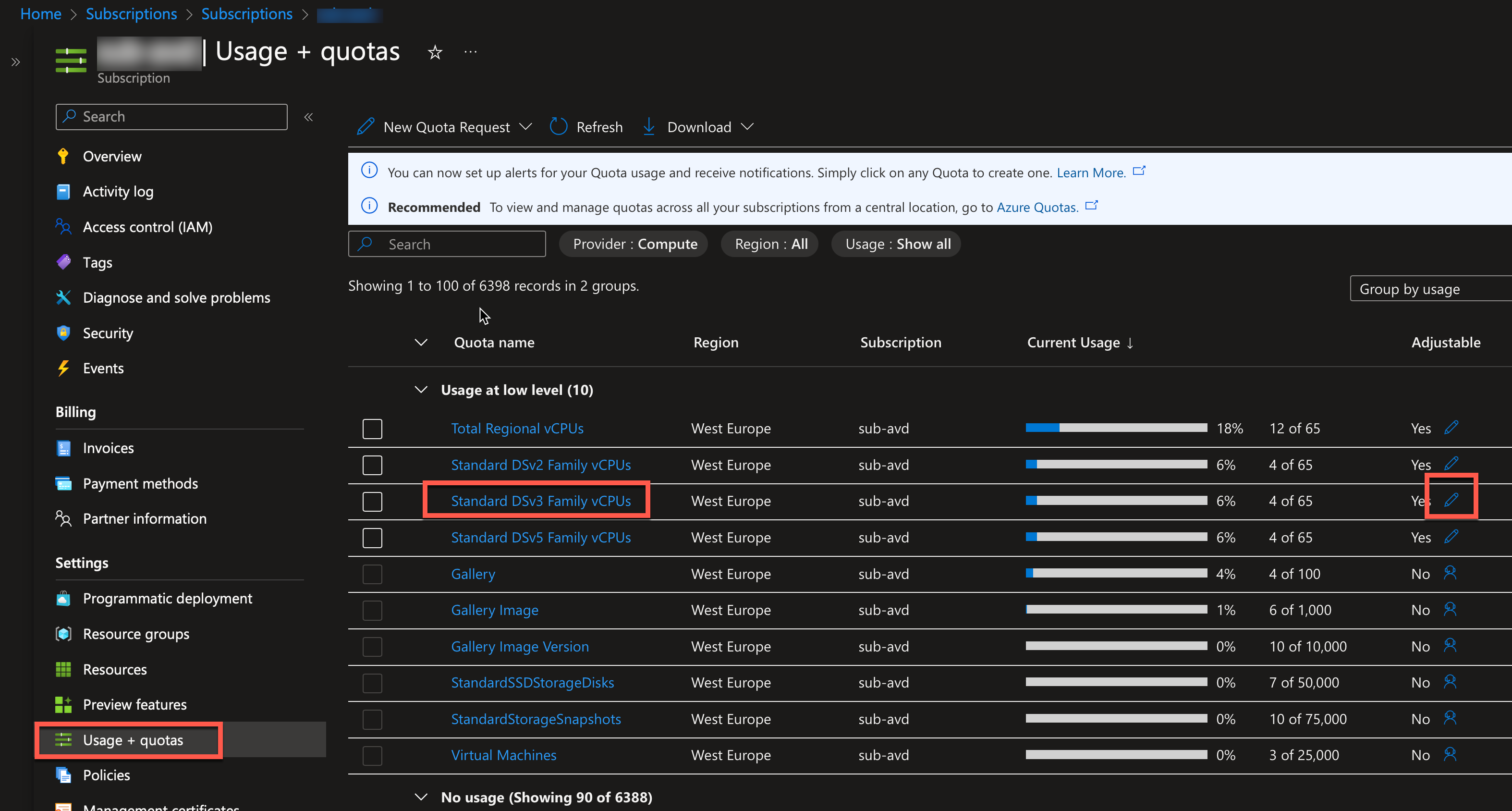Check the Standard DSv5 Family vCPUs checkbox
The image size is (1512, 811).
pyautogui.click(x=372, y=538)
